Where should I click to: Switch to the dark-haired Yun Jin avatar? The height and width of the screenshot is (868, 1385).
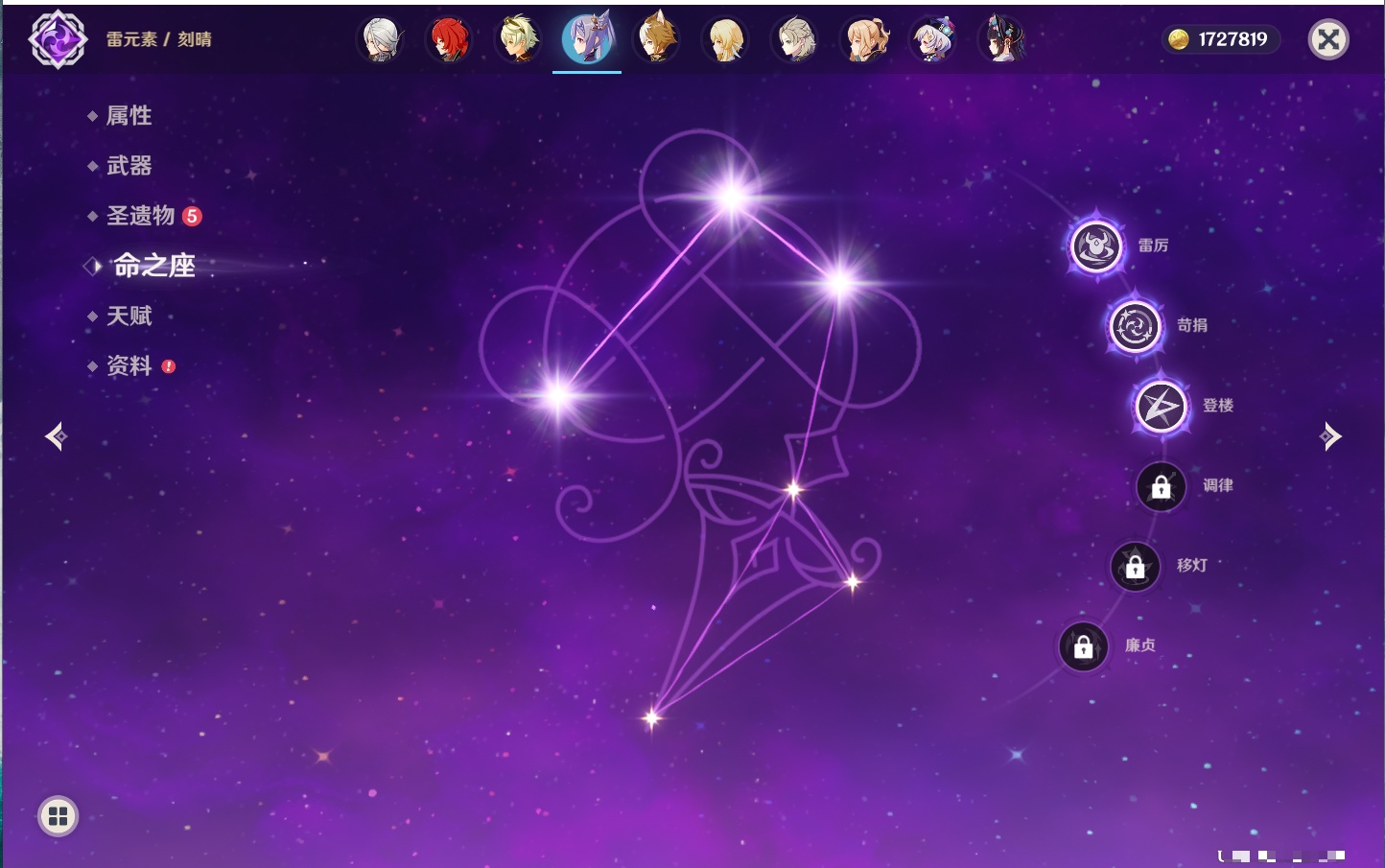1002,39
